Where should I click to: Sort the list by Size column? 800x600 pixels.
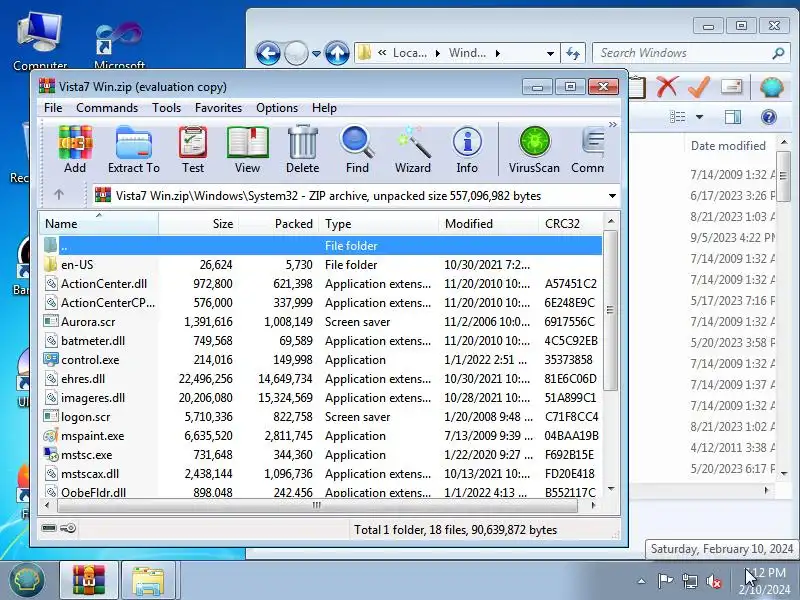coord(198,223)
